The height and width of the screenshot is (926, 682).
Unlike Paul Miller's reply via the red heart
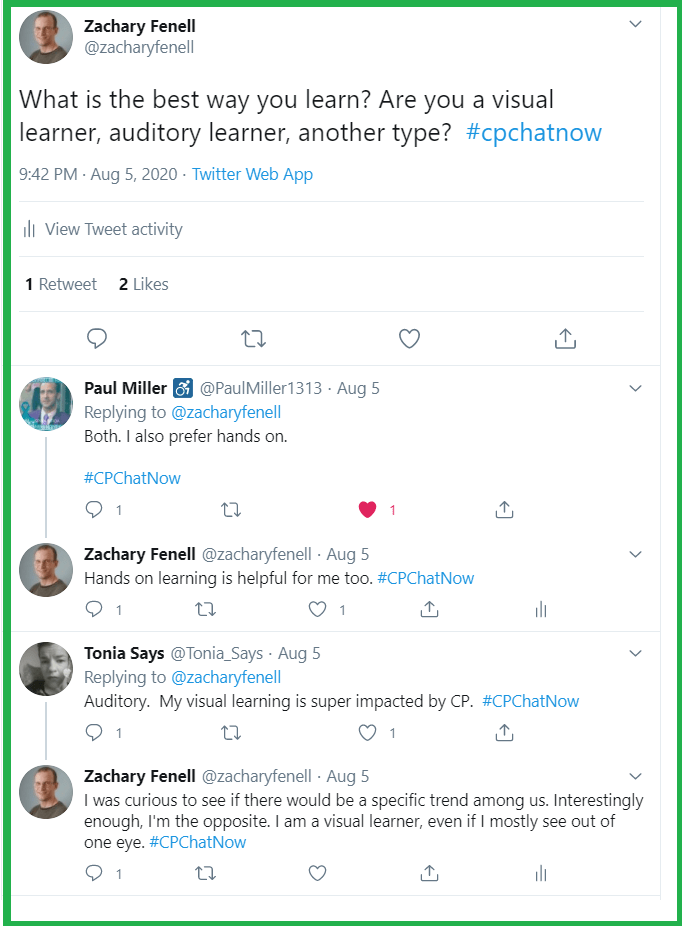[367, 509]
